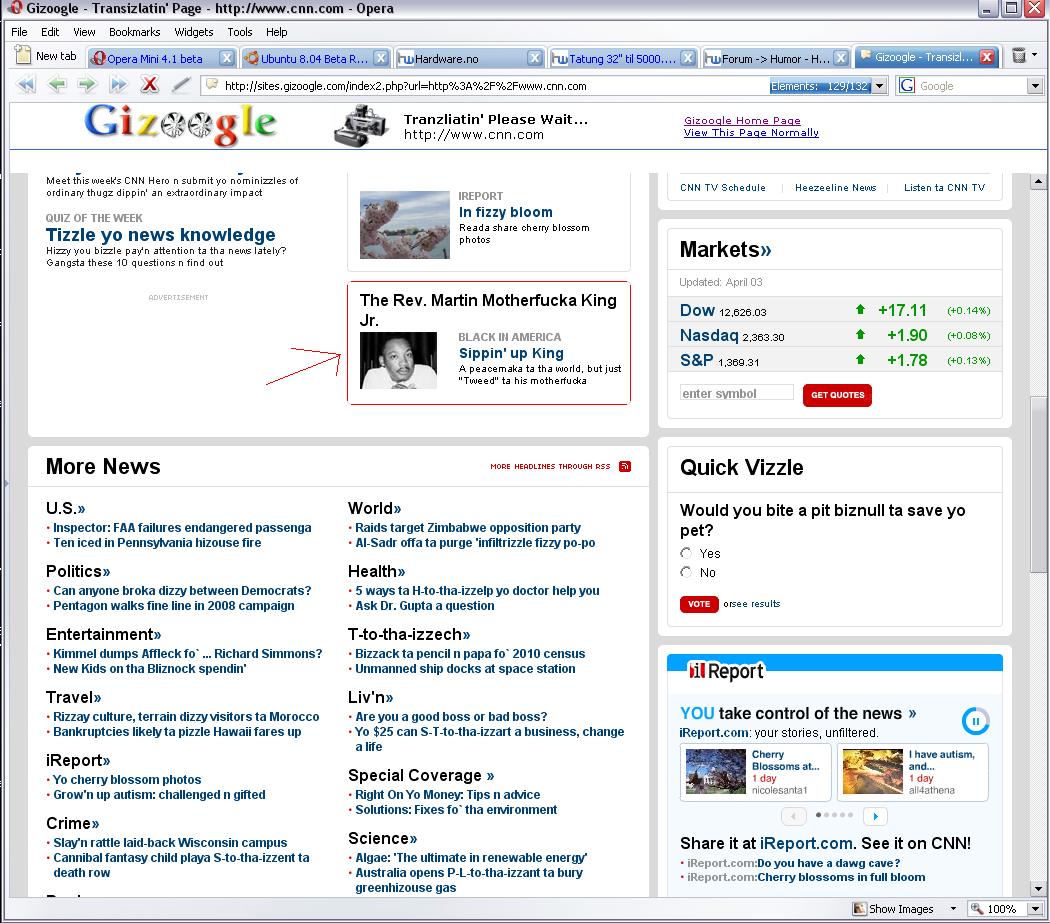Open CNN TV Schedule link

point(723,188)
